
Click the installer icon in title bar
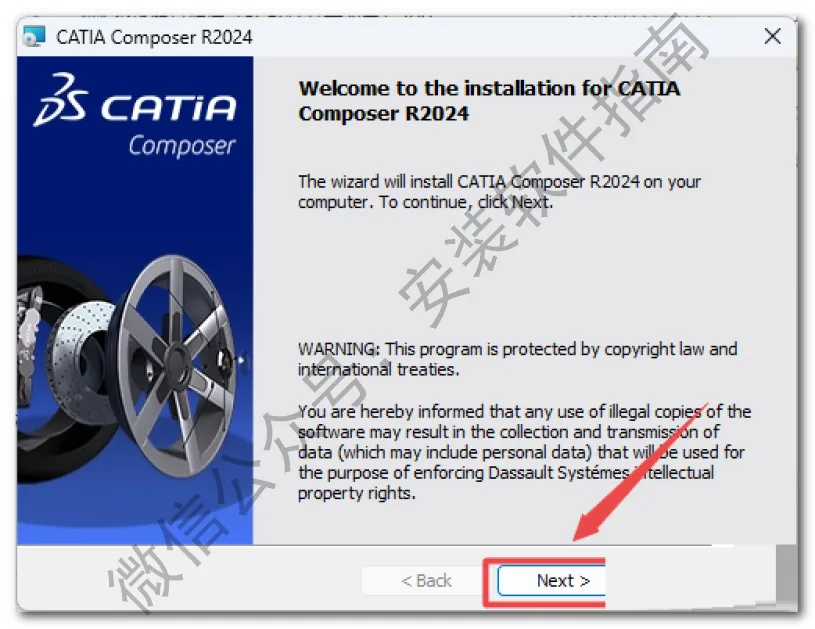(34, 36)
